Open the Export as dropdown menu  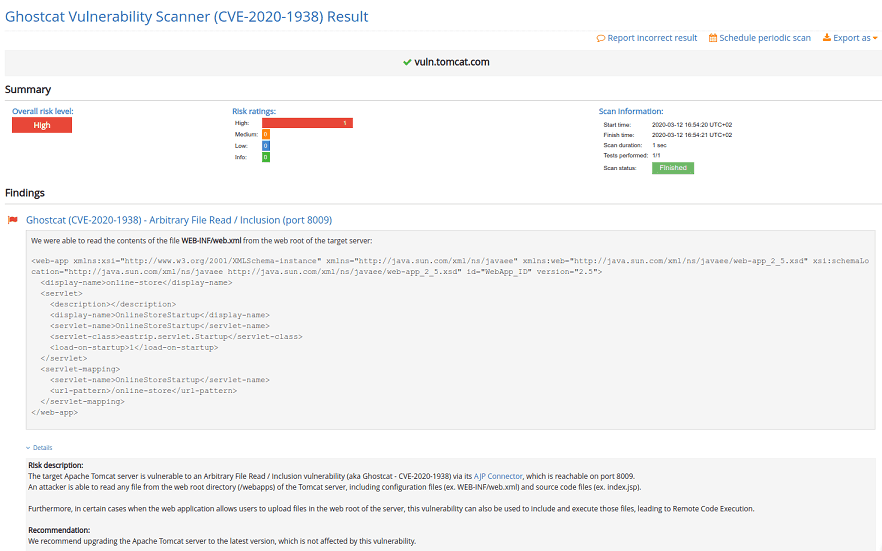[x=852, y=38]
